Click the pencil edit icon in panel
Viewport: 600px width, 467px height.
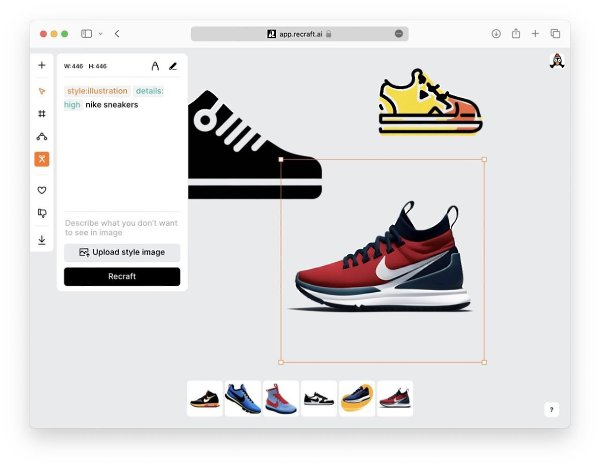point(173,67)
